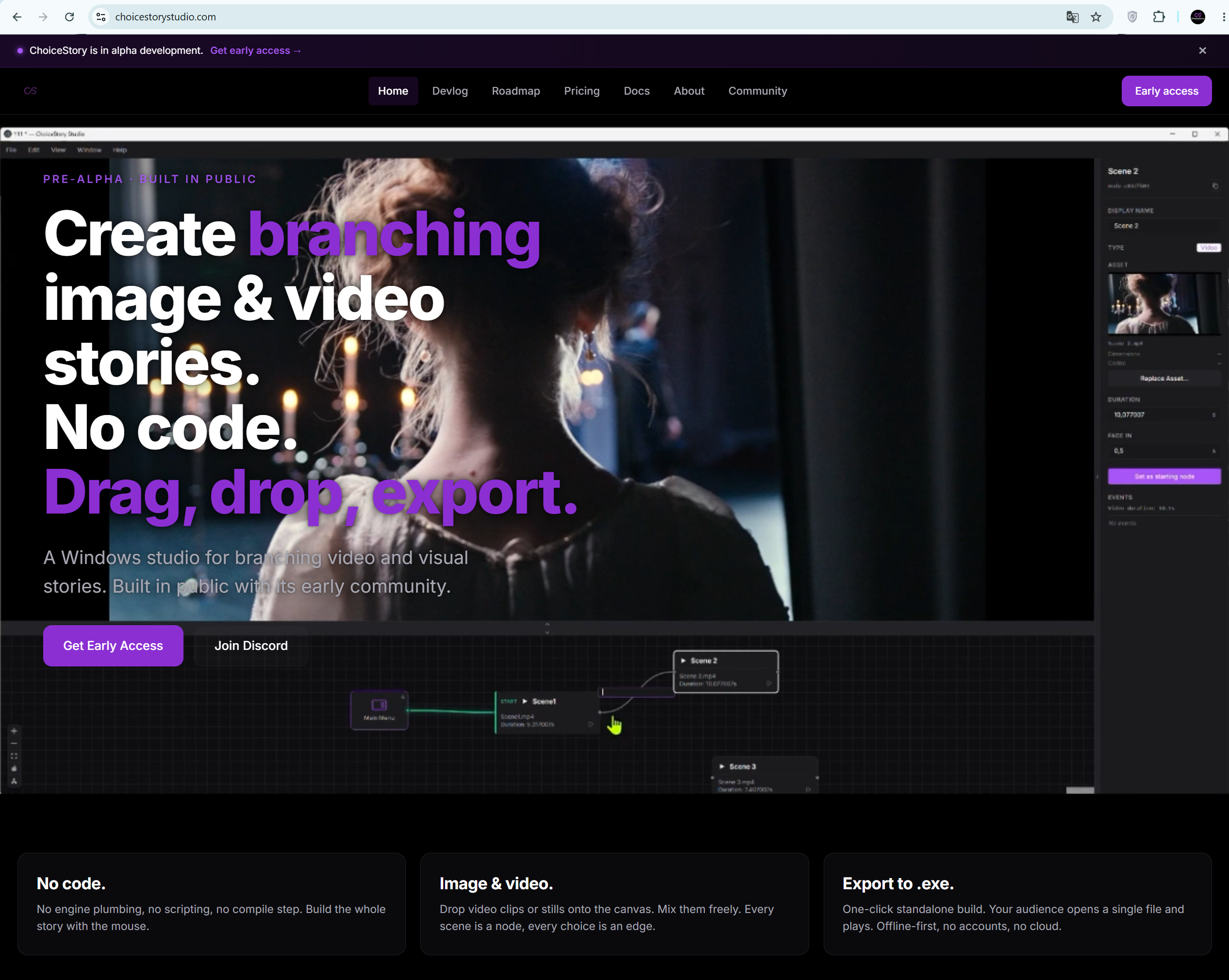Click the browser forward arrow
The width and height of the screenshot is (1229, 980).
pyautogui.click(x=43, y=17)
